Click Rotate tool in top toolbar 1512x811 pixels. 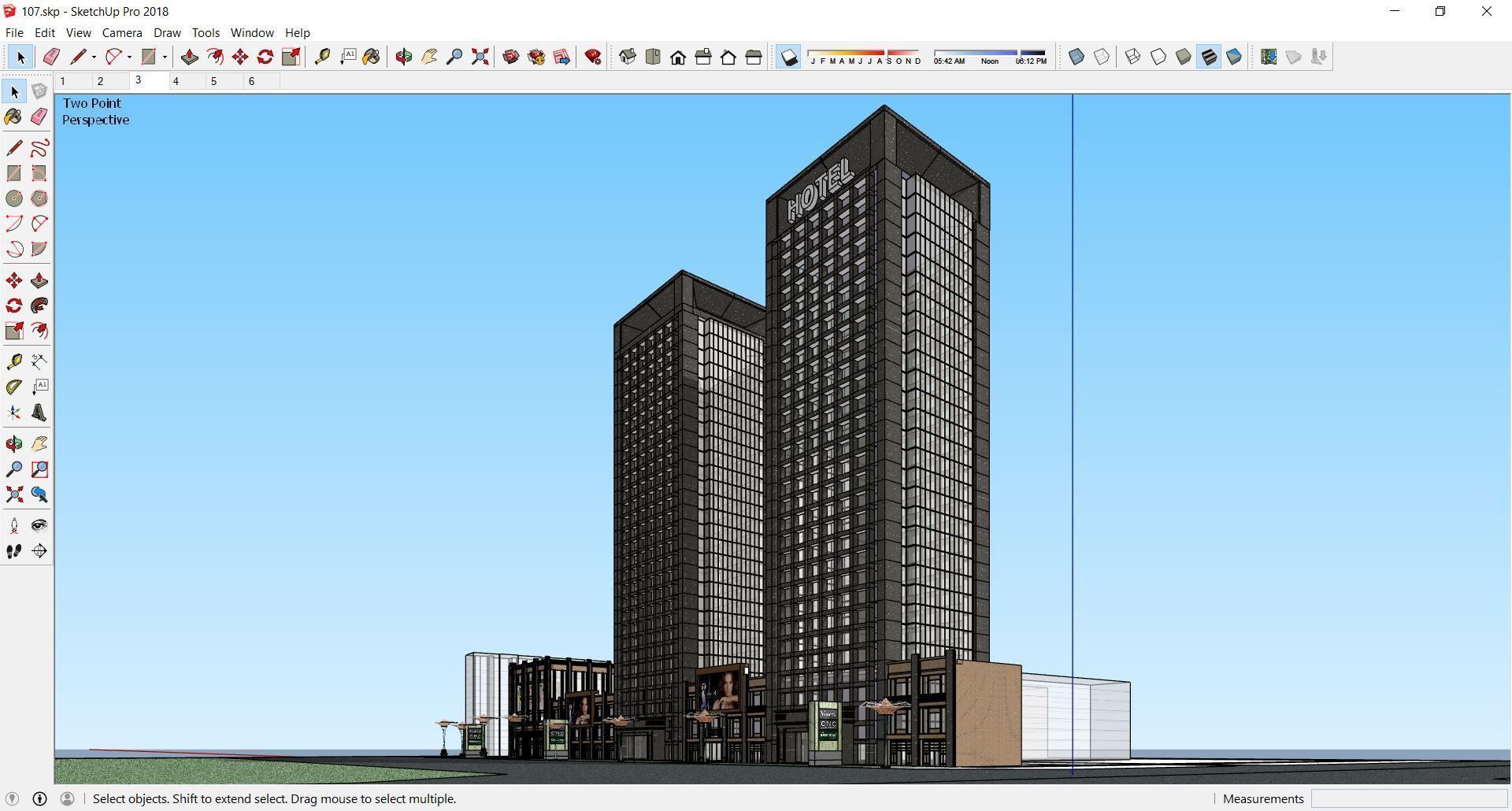coord(265,57)
